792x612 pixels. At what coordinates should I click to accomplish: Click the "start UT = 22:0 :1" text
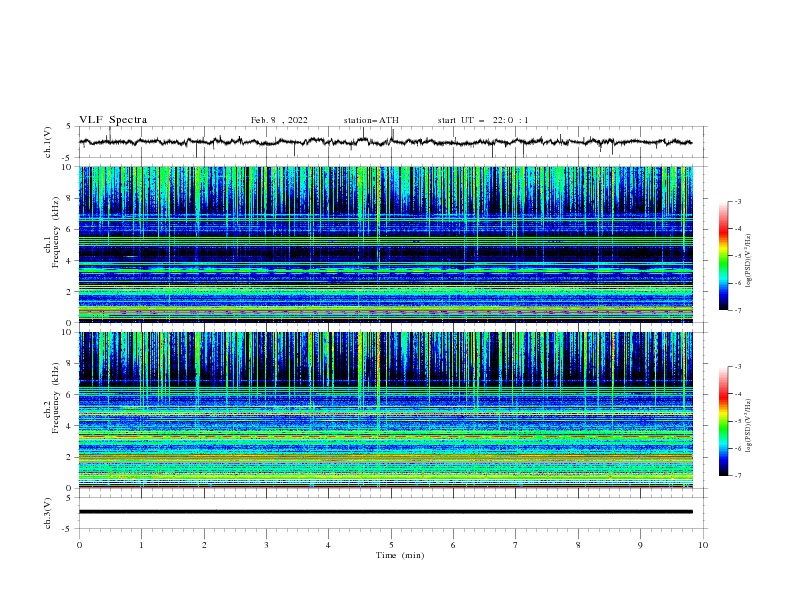483,120
